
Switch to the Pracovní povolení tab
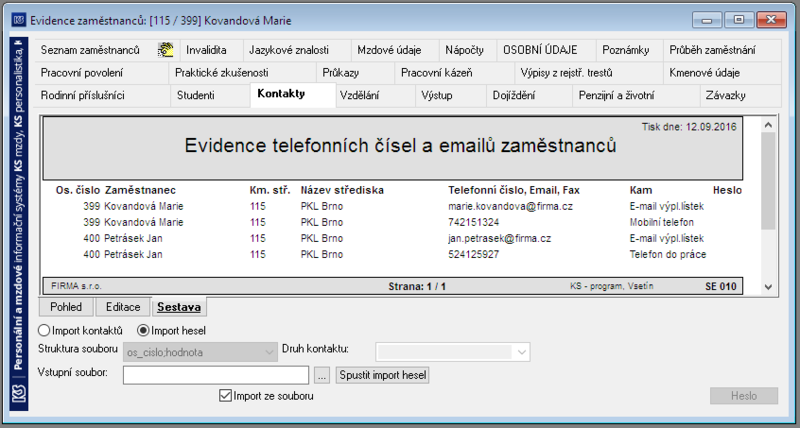(x=102, y=73)
